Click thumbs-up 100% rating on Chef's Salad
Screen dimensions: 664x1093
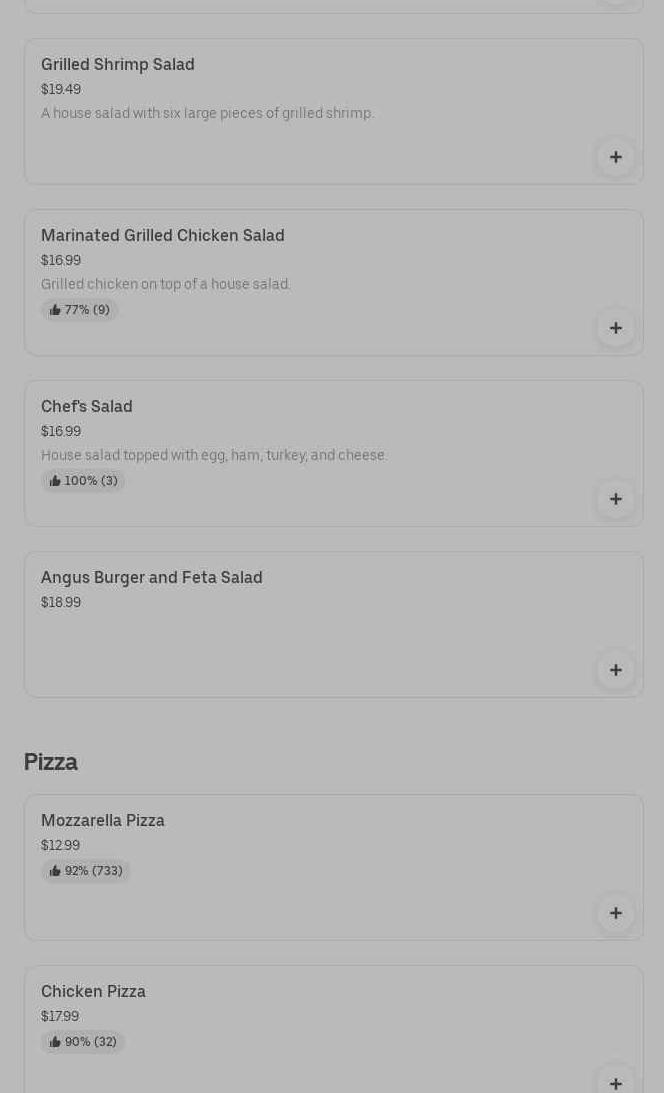(83, 481)
